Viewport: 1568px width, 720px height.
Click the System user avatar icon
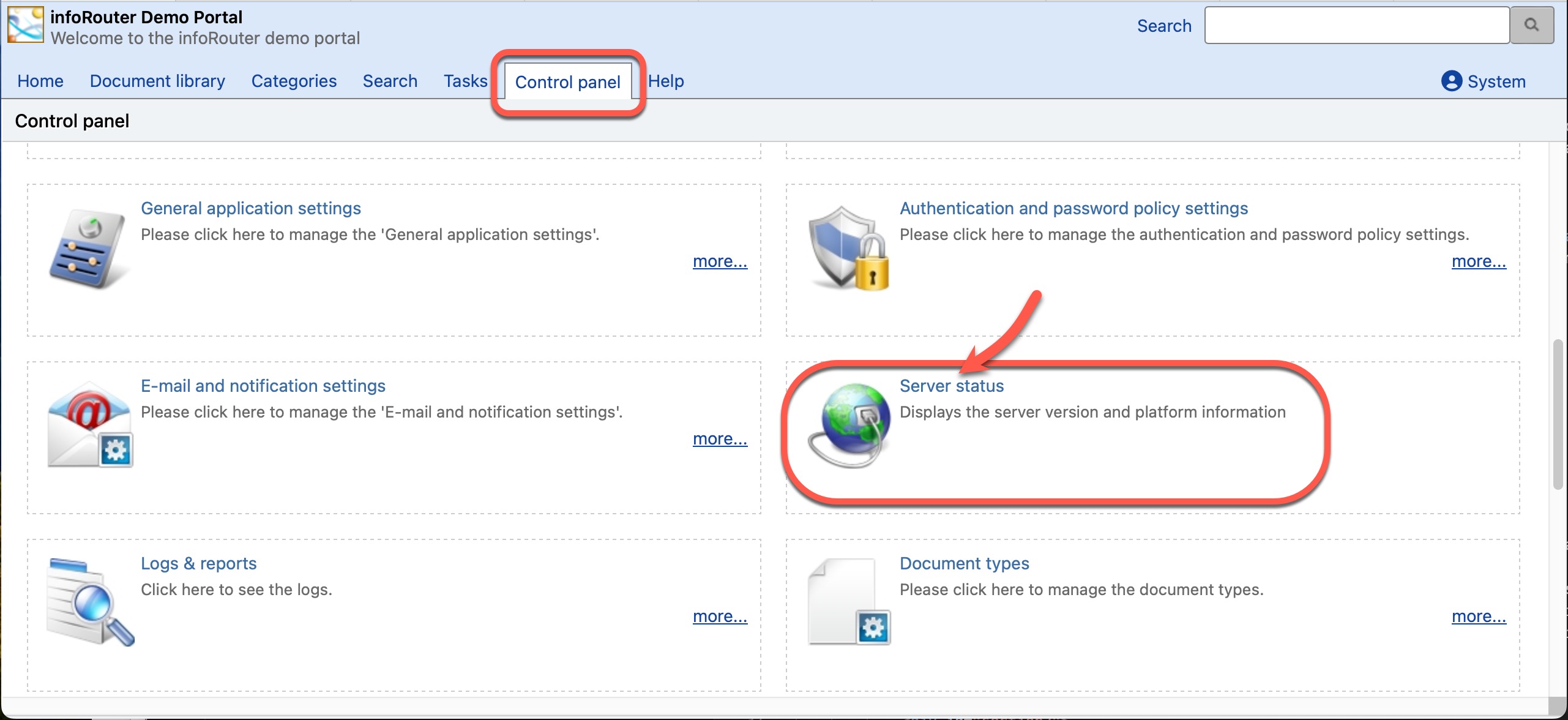point(1451,81)
